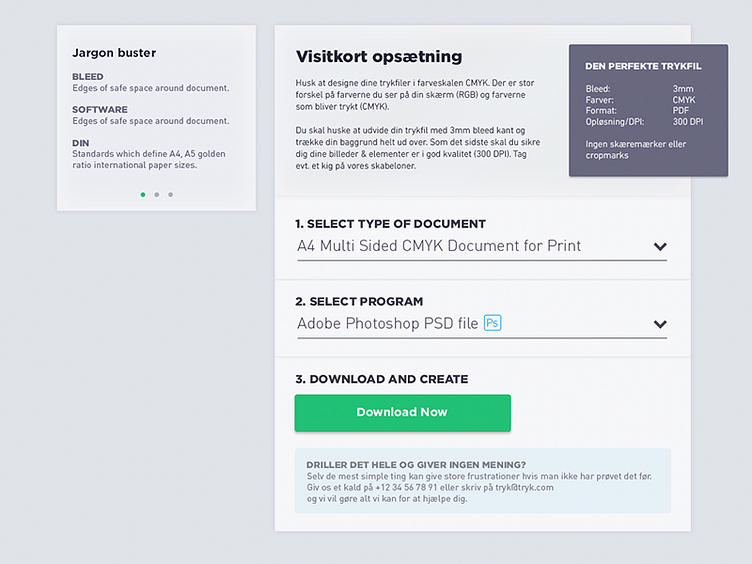Open the program list via its chevron arrow
The width and height of the screenshot is (752, 564).
pyautogui.click(x=660, y=324)
